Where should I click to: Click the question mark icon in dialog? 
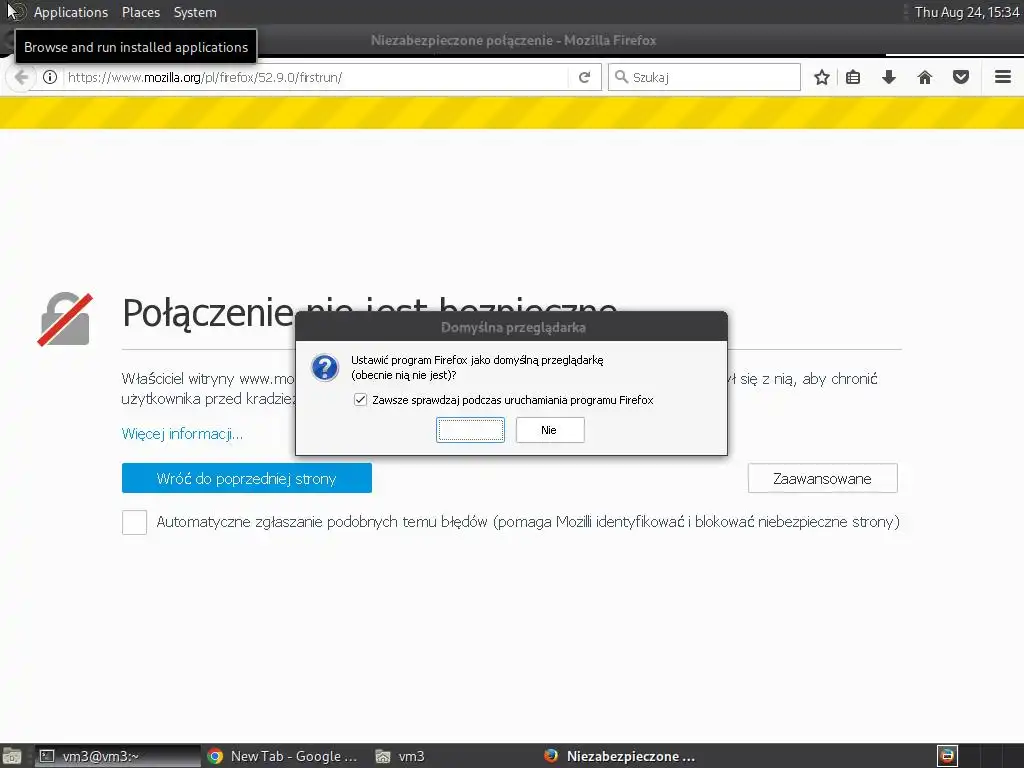click(x=325, y=368)
